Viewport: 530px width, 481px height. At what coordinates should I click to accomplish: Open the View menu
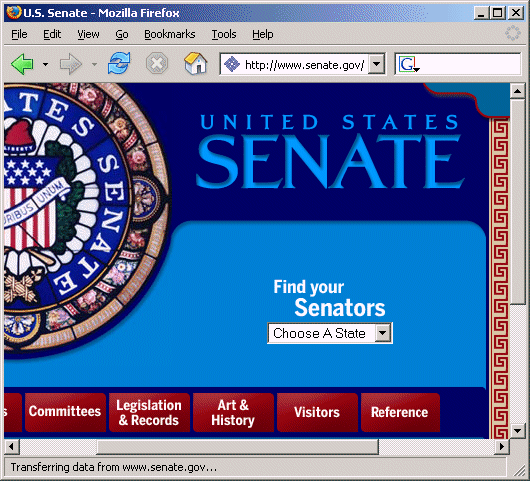click(x=88, y=34)
